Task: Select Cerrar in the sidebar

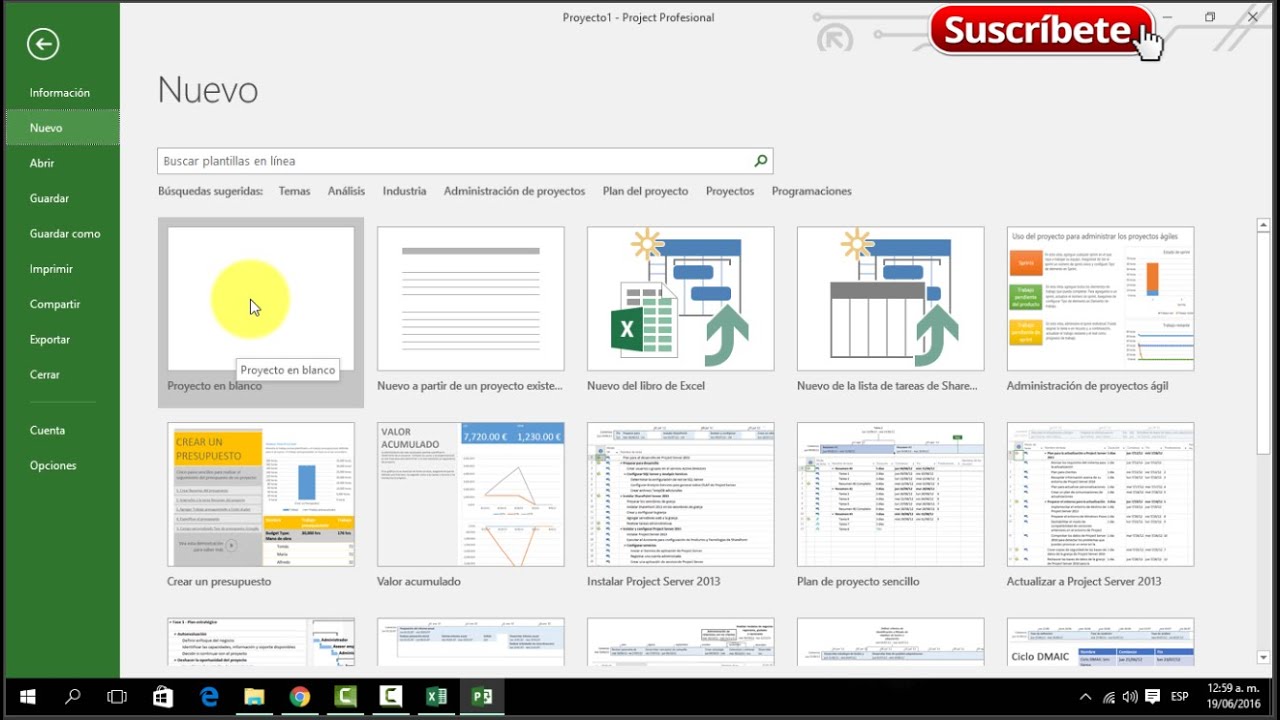Action: [60, 375]
